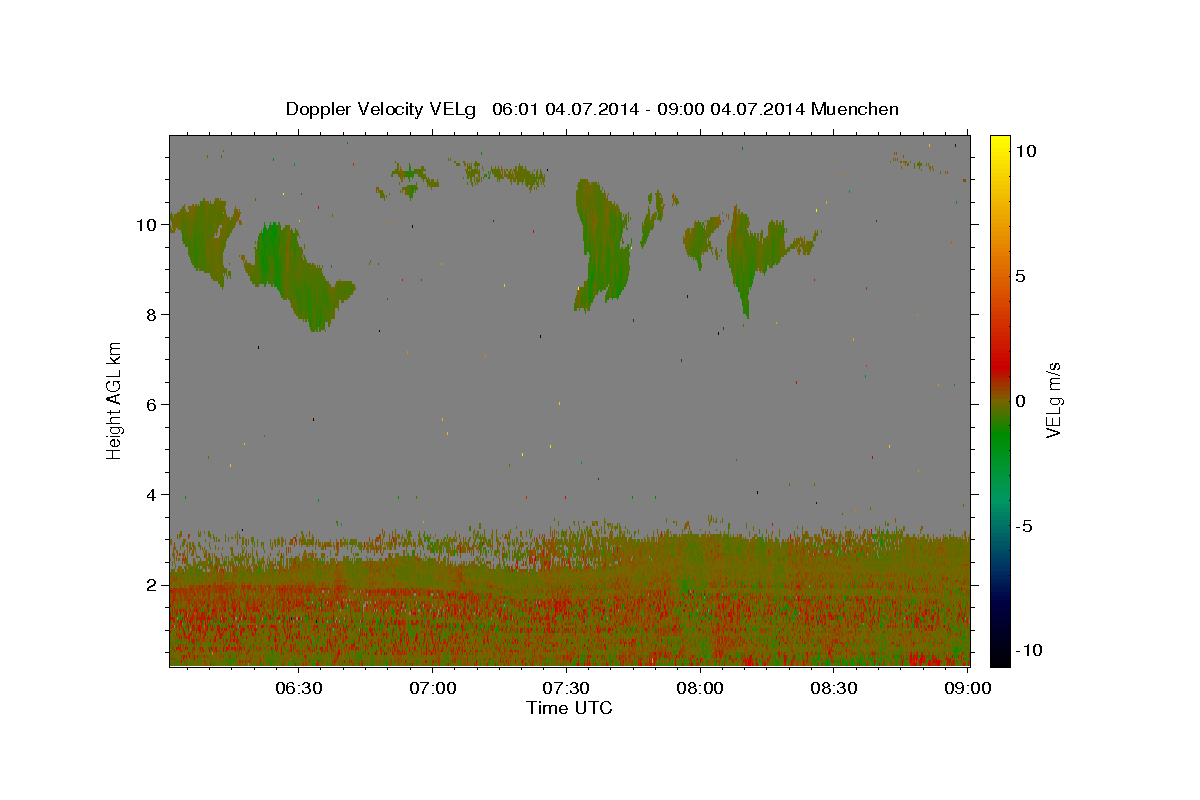Click the height tick label 2
This screenshot has width=1200, height=800.
click(152, 585)
